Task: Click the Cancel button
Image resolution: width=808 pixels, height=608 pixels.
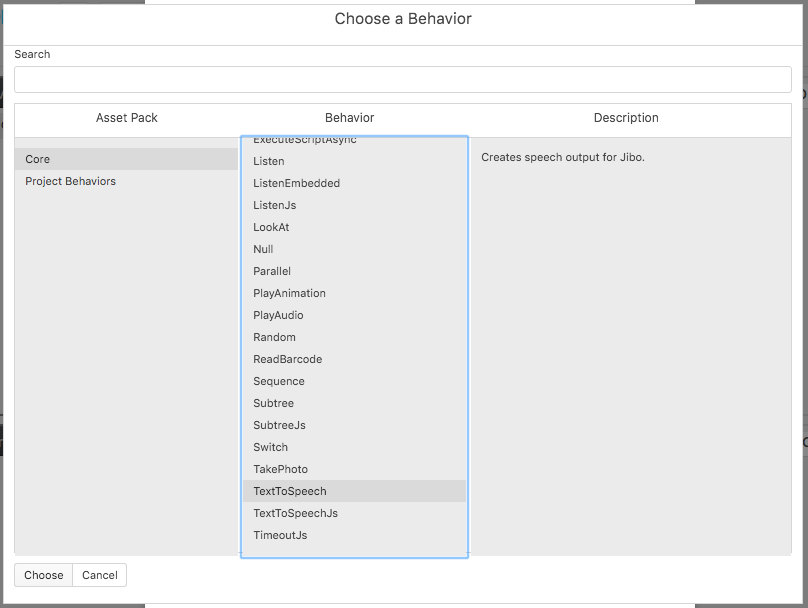Action: [x=100, y=575]
